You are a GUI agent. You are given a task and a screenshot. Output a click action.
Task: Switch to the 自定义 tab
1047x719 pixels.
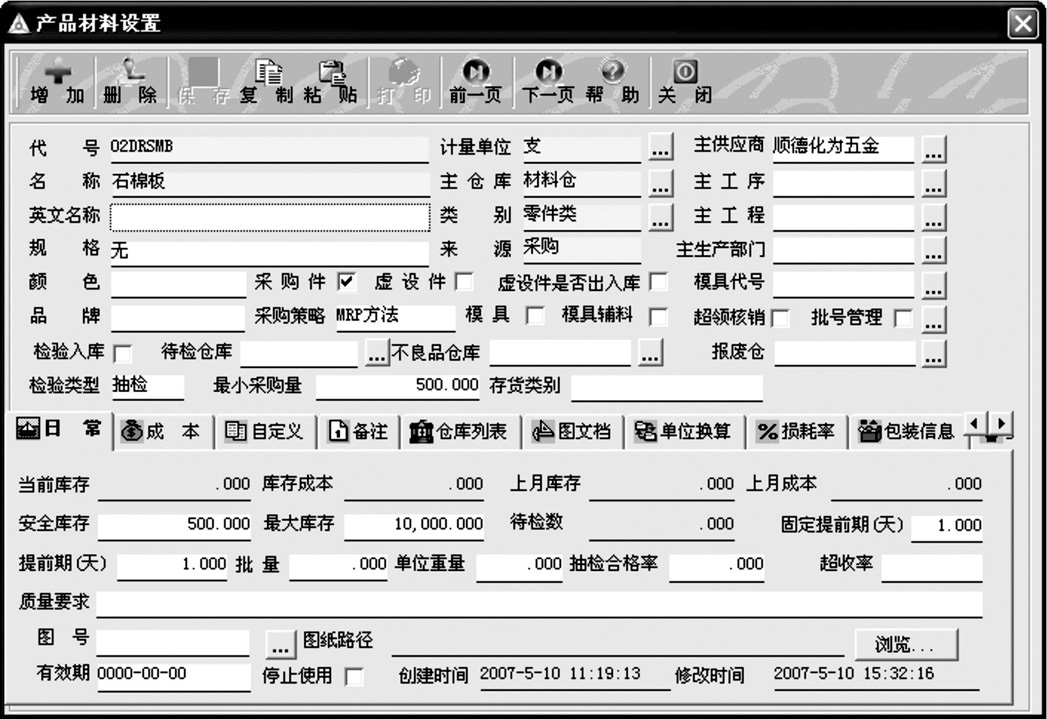(x=265, y=431)
